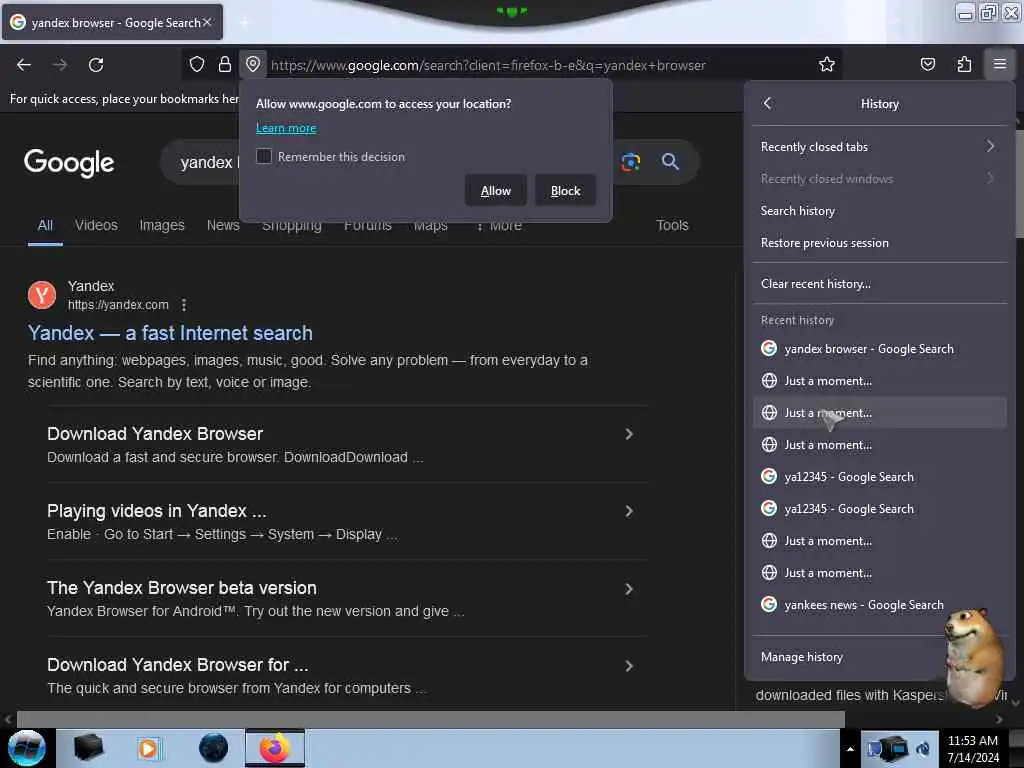Expand Playing videos in Yandex chevron
This screenshot has height=768, width=1024.
pos(629,511)
